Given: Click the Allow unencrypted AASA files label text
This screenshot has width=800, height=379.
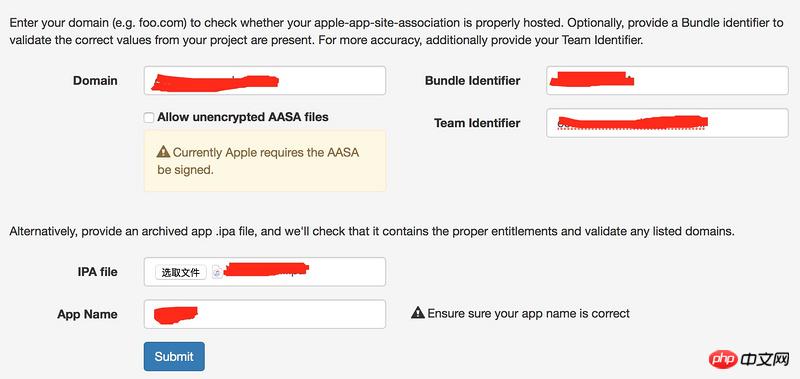Looking at the screenshot, I should 243,117.
